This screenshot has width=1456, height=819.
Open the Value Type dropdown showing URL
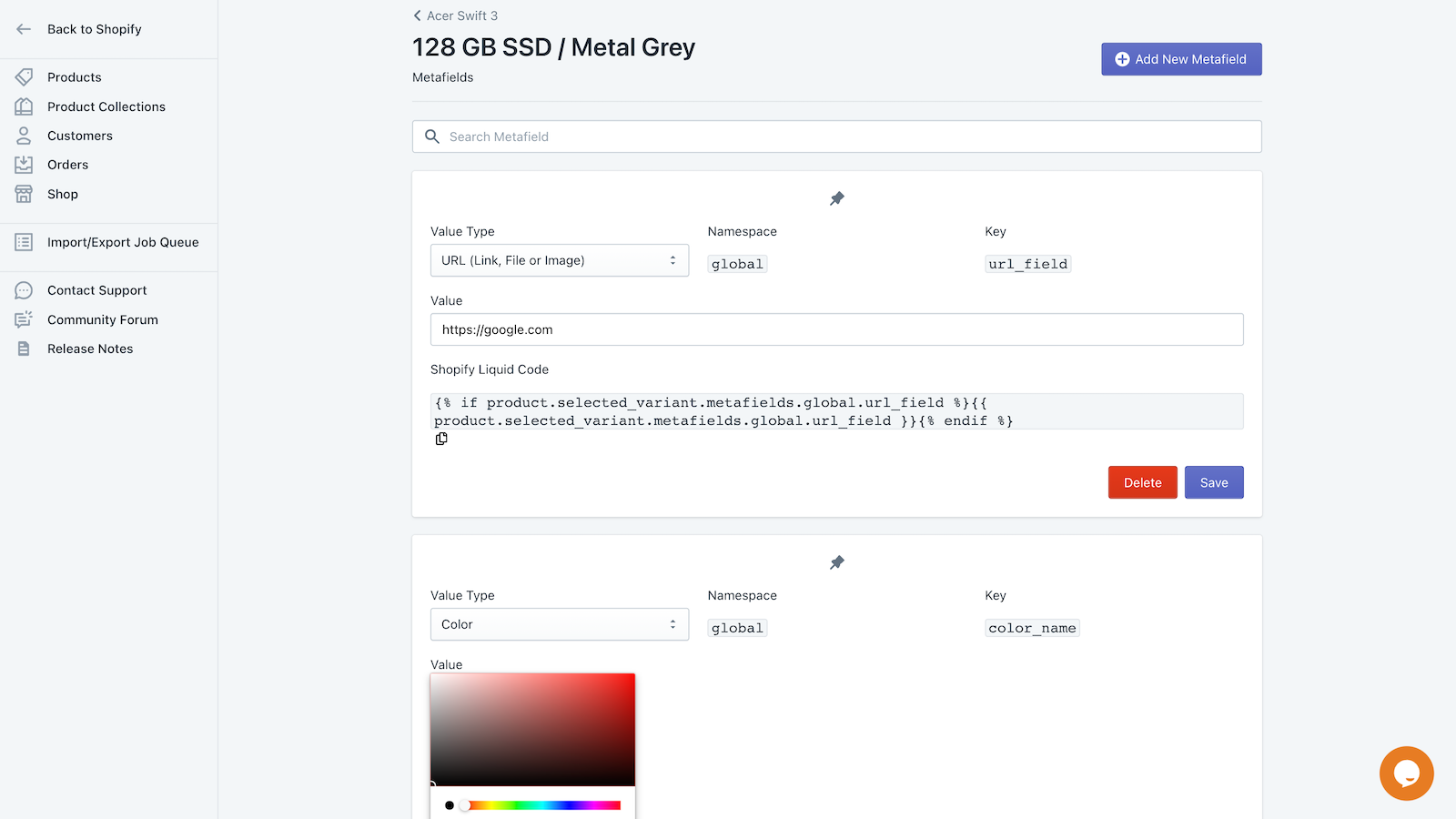click(x=559, y=260)
